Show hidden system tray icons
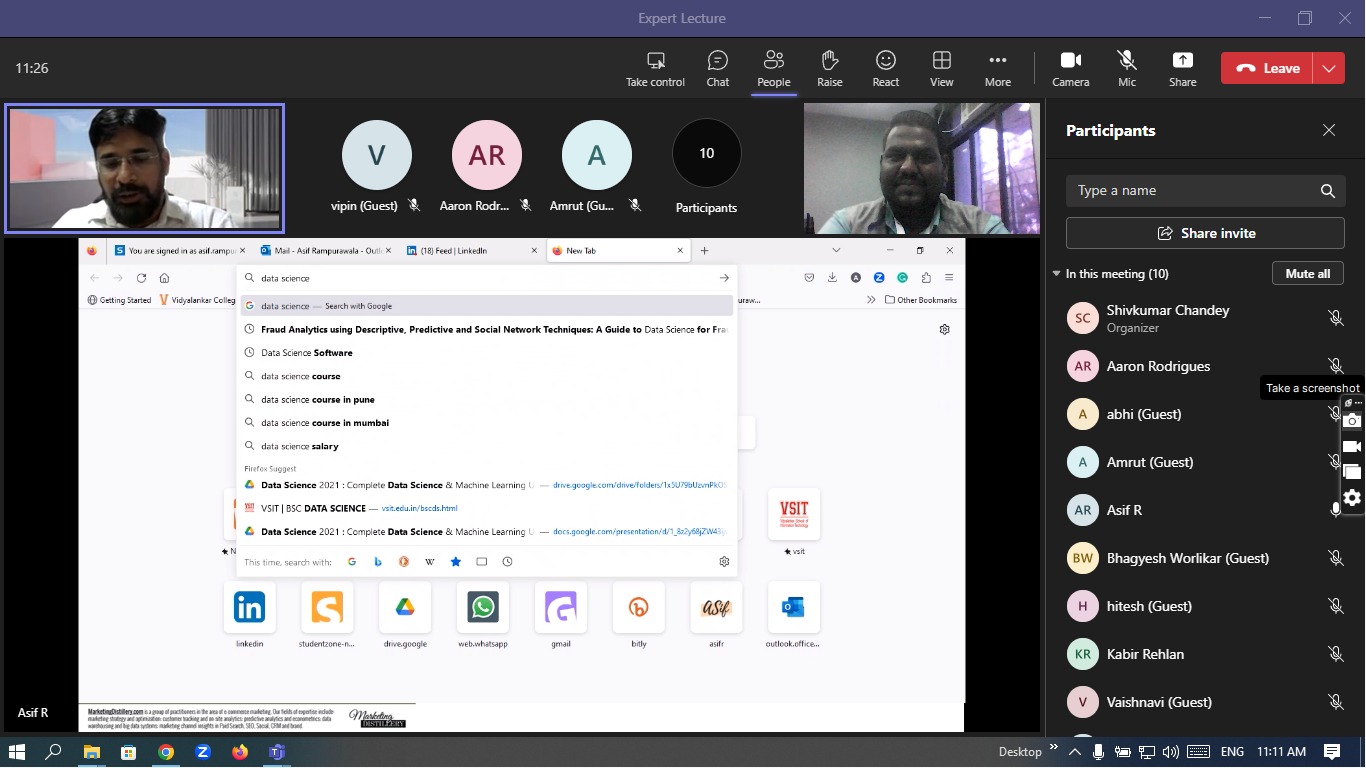The height and width of the screenshot is (768, 1366). pos(1075,752)
